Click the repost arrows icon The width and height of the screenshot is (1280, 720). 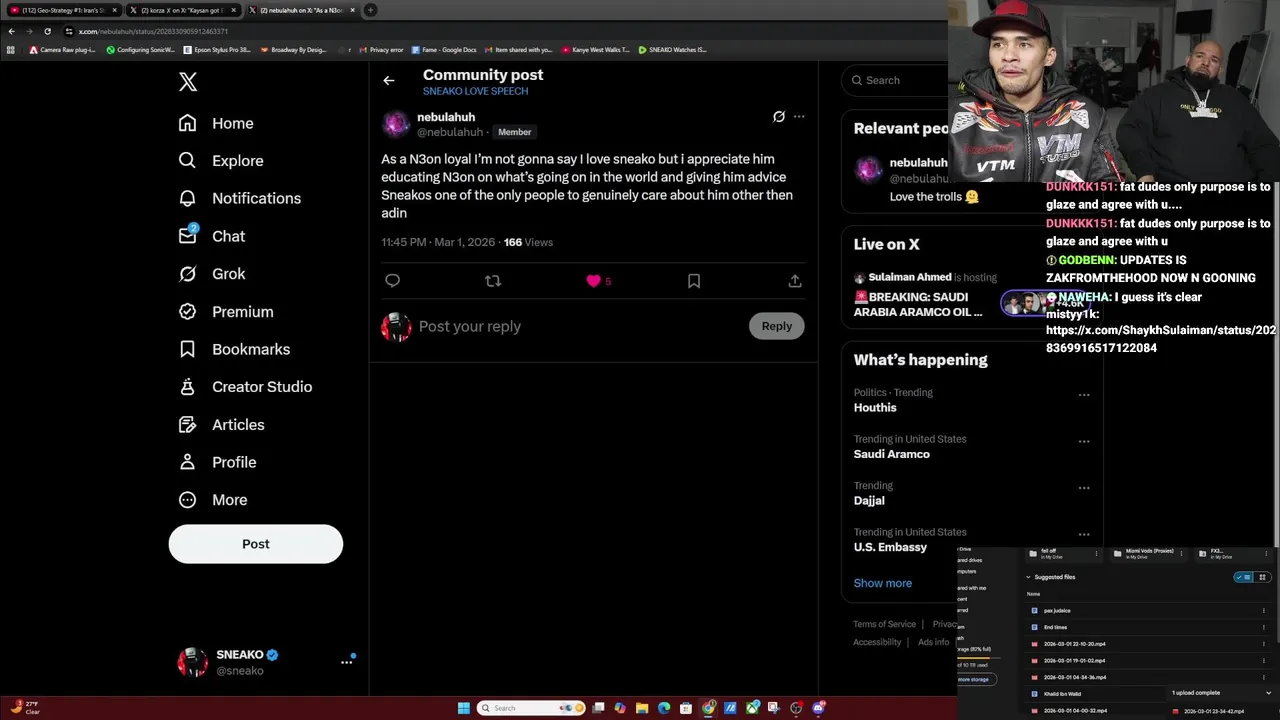pyautogui.click(x=493, y=281)
